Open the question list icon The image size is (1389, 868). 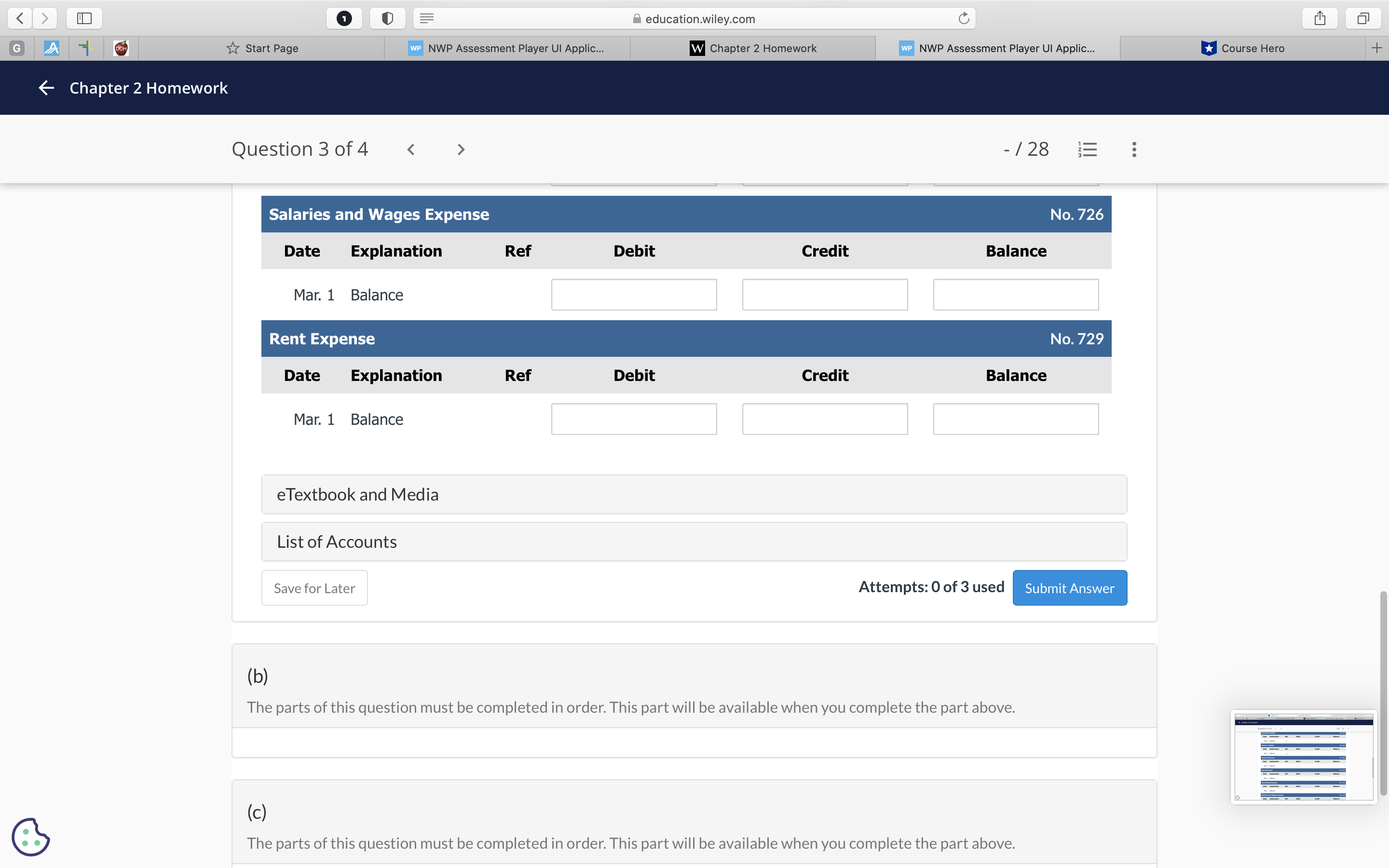(1087, 150)
